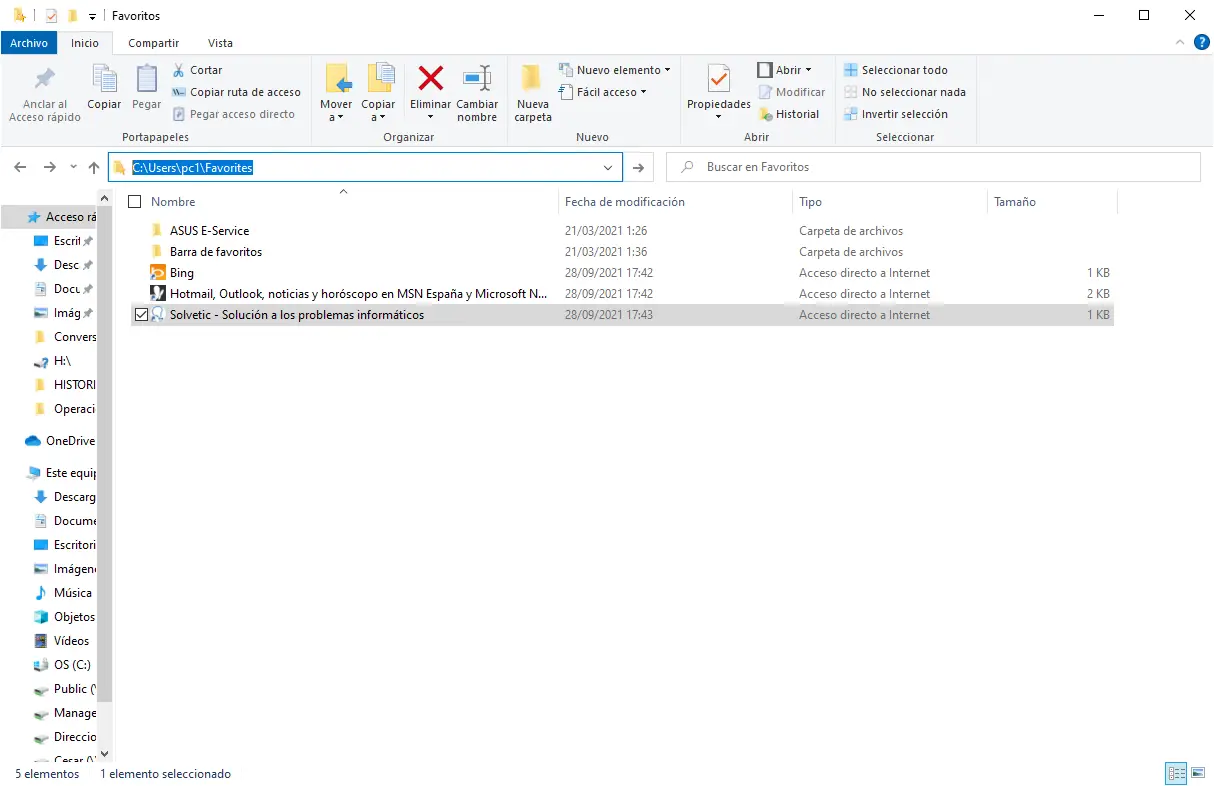The image size is (1214, 786).
Task: Click Invertir selección
Action: tap(895, 114)
